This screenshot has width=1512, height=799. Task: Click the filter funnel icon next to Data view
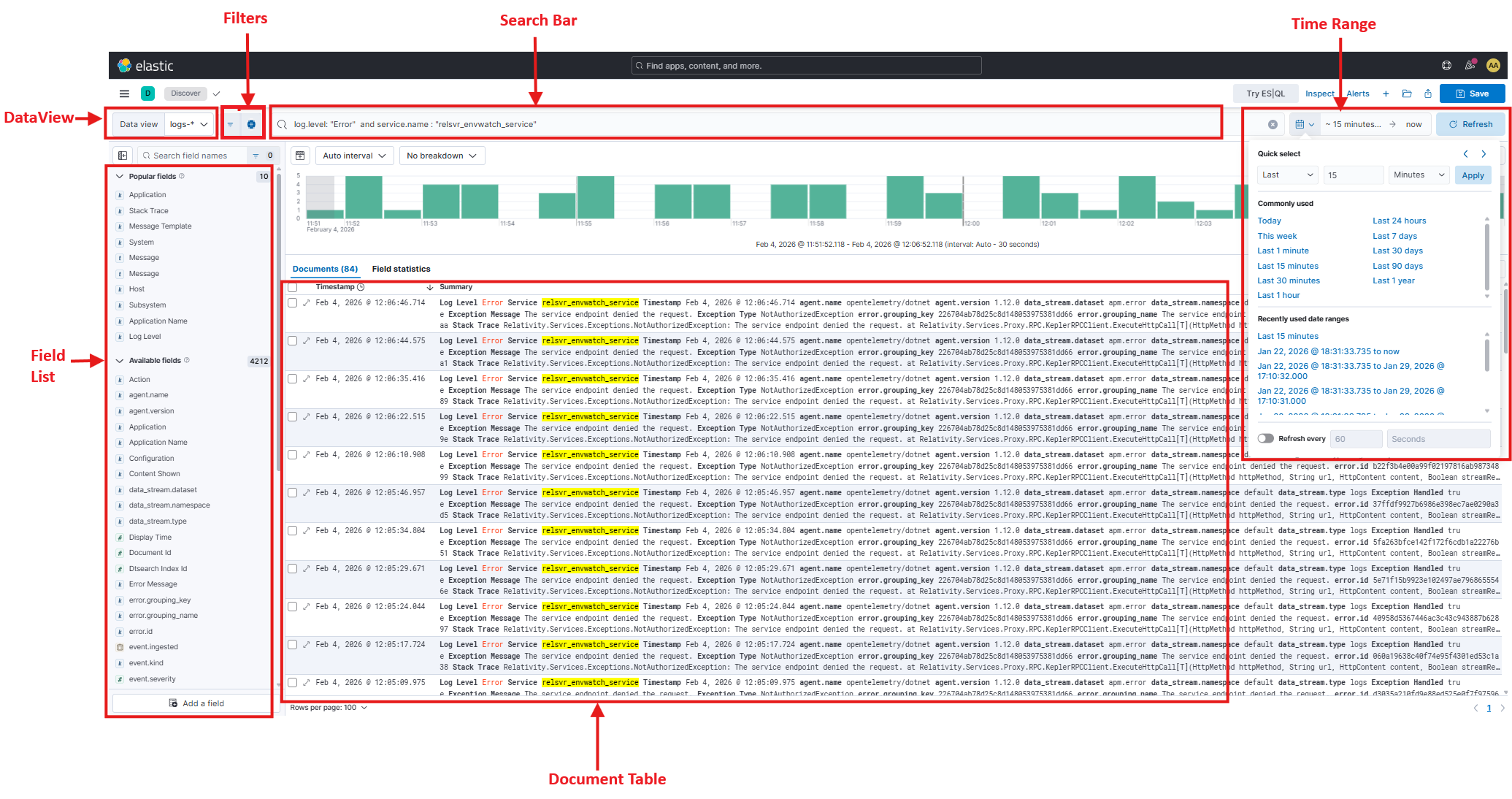230,123
